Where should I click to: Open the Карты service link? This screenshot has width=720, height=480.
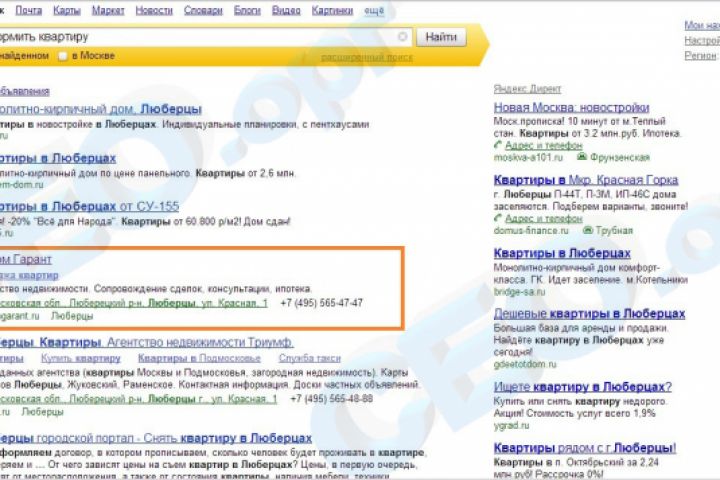click(67, 10)
